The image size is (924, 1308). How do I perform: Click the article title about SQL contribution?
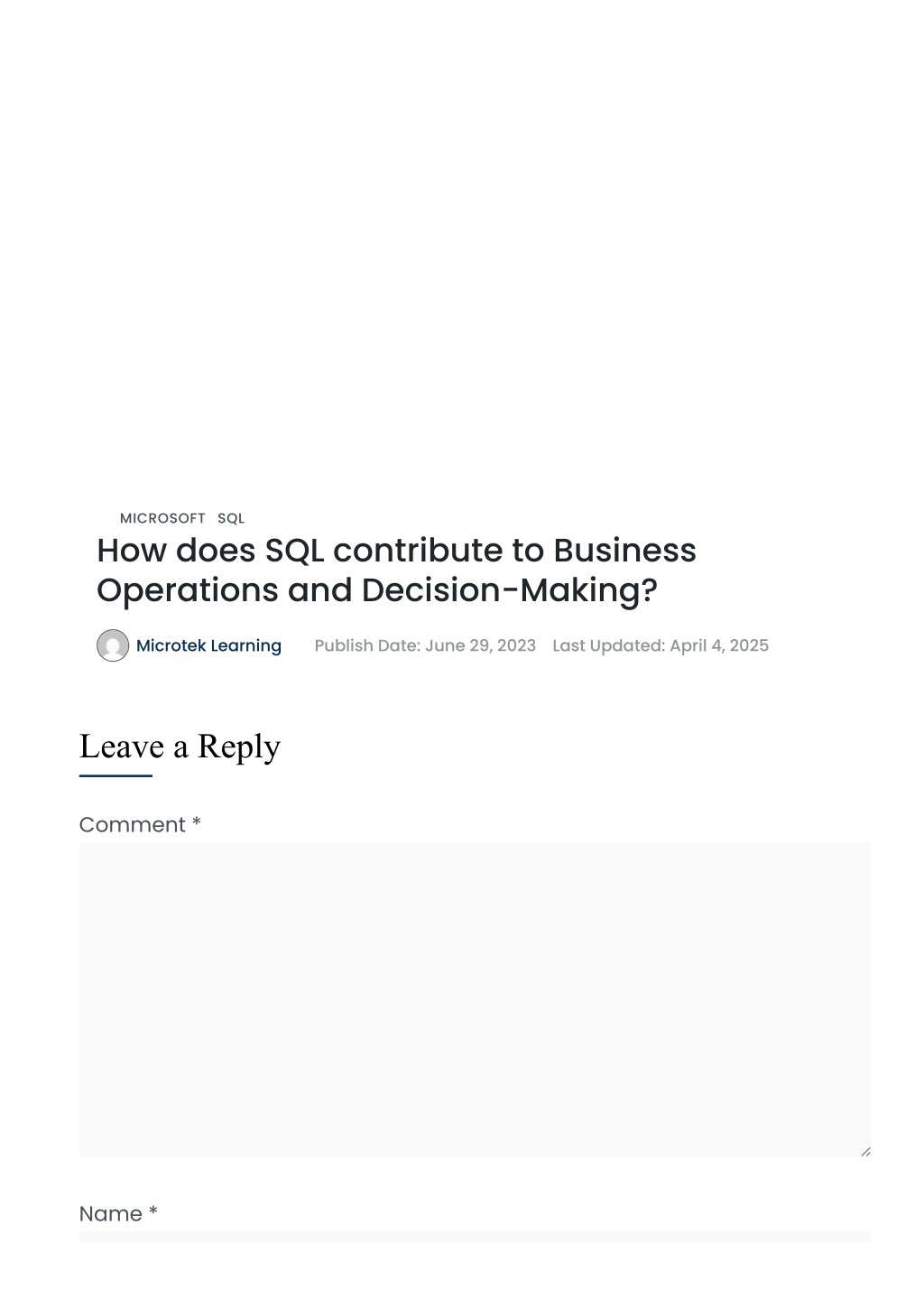click(396, 570)
